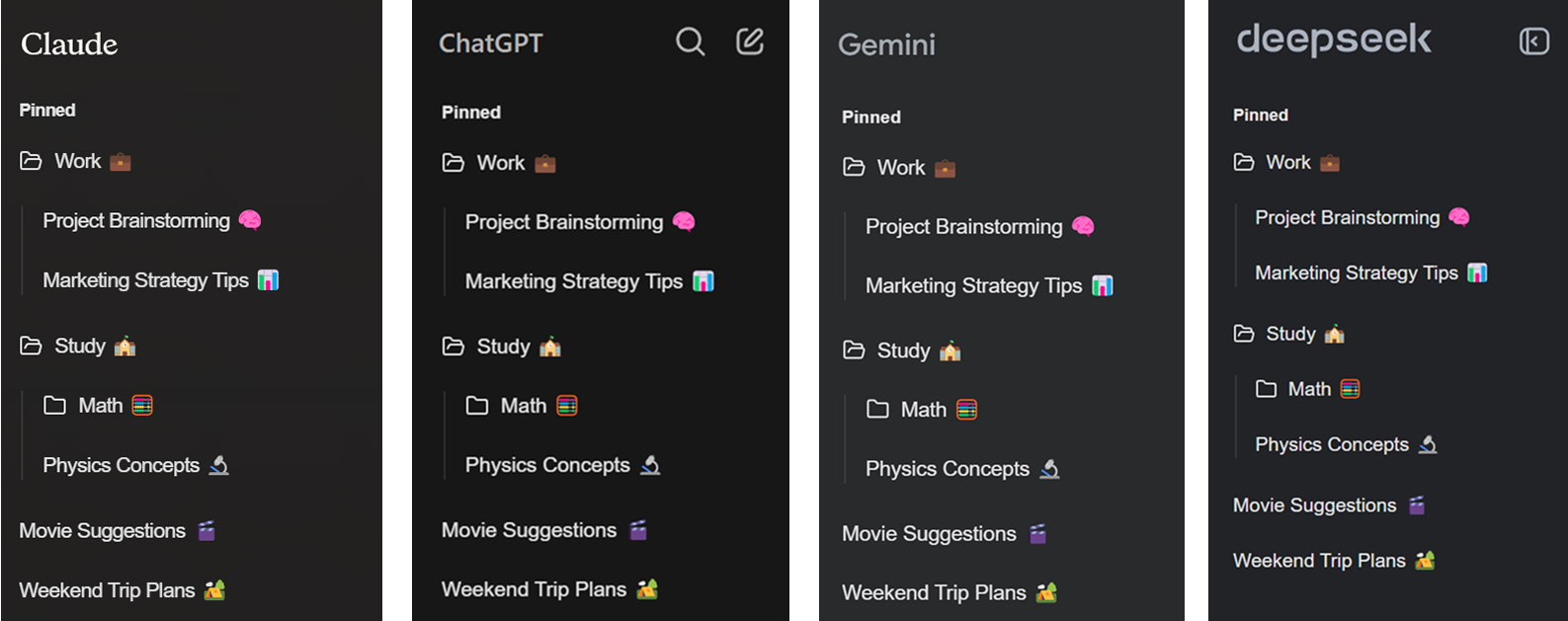The width and height of the screenshot is (1568, 621).
Task: Click the Math folder icon in ChatGPT sidebar
Action: click(477, 406)
